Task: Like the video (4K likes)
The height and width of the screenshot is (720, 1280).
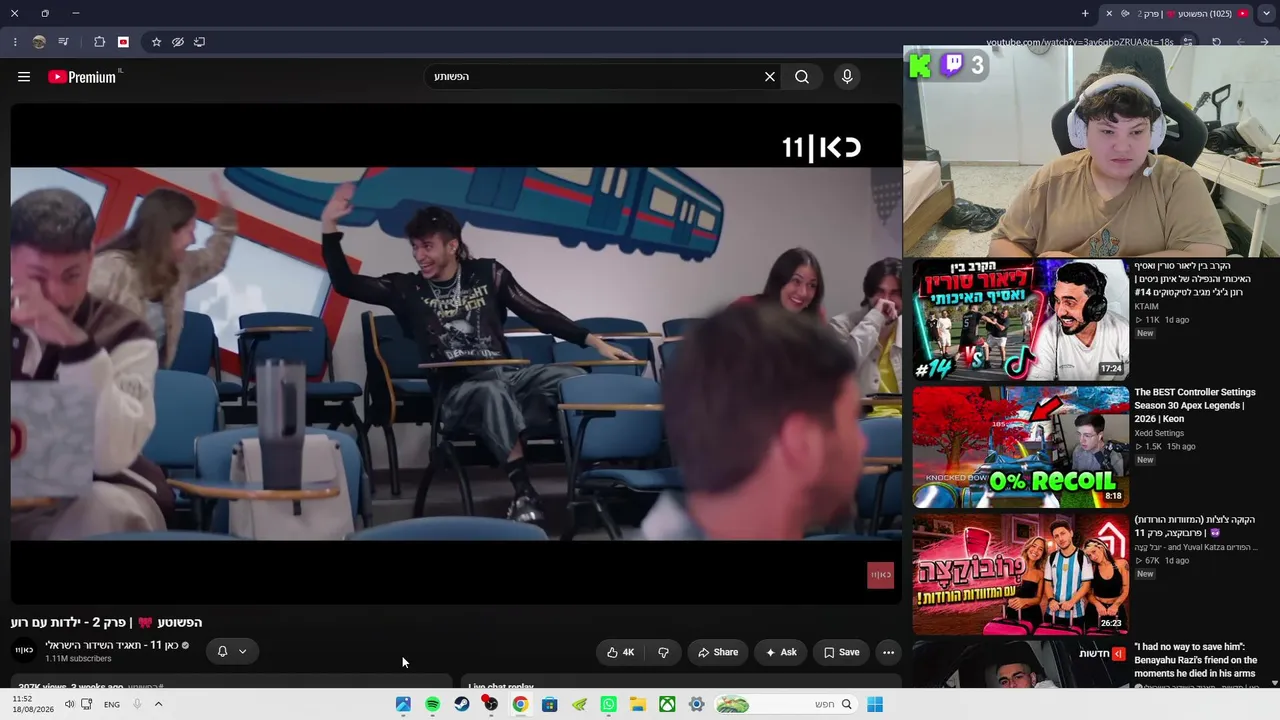Action: [620, 652]
